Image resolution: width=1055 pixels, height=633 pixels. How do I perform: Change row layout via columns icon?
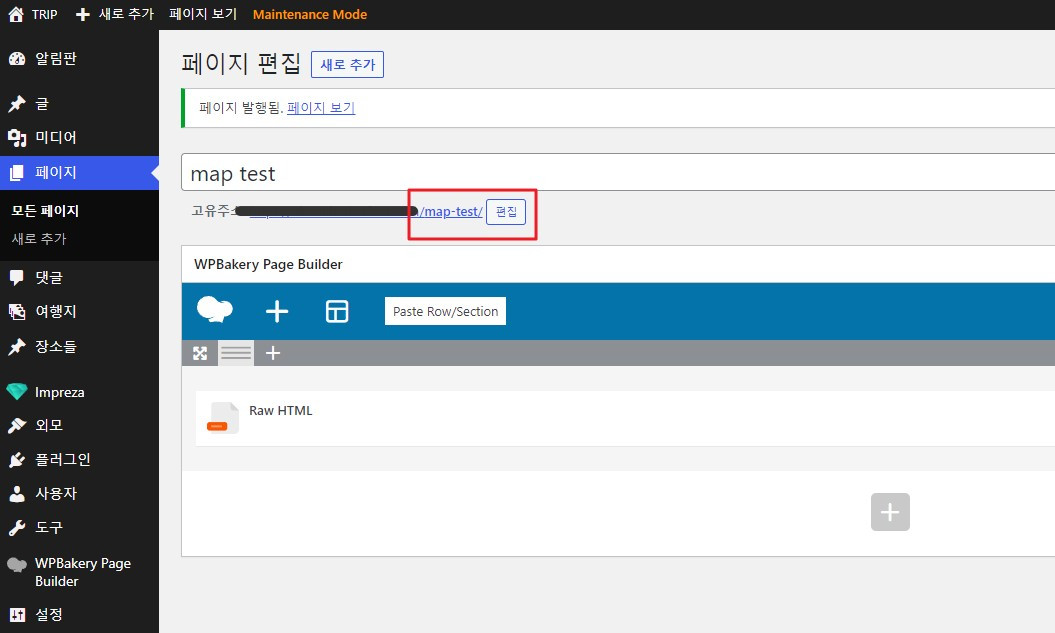pyautogui.click(x=236, y=353)
